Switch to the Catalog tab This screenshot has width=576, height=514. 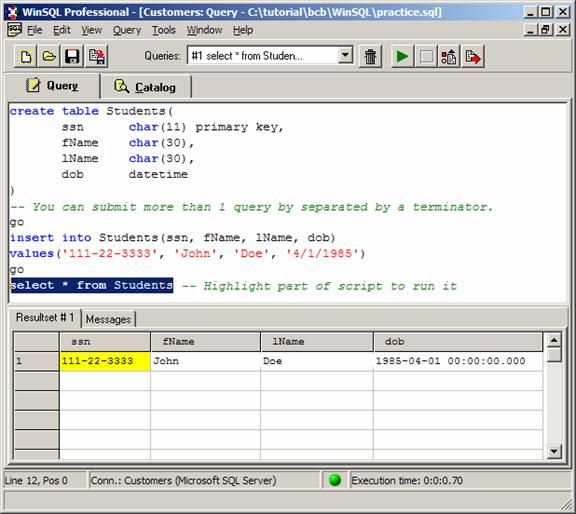(x=146, y=87)
